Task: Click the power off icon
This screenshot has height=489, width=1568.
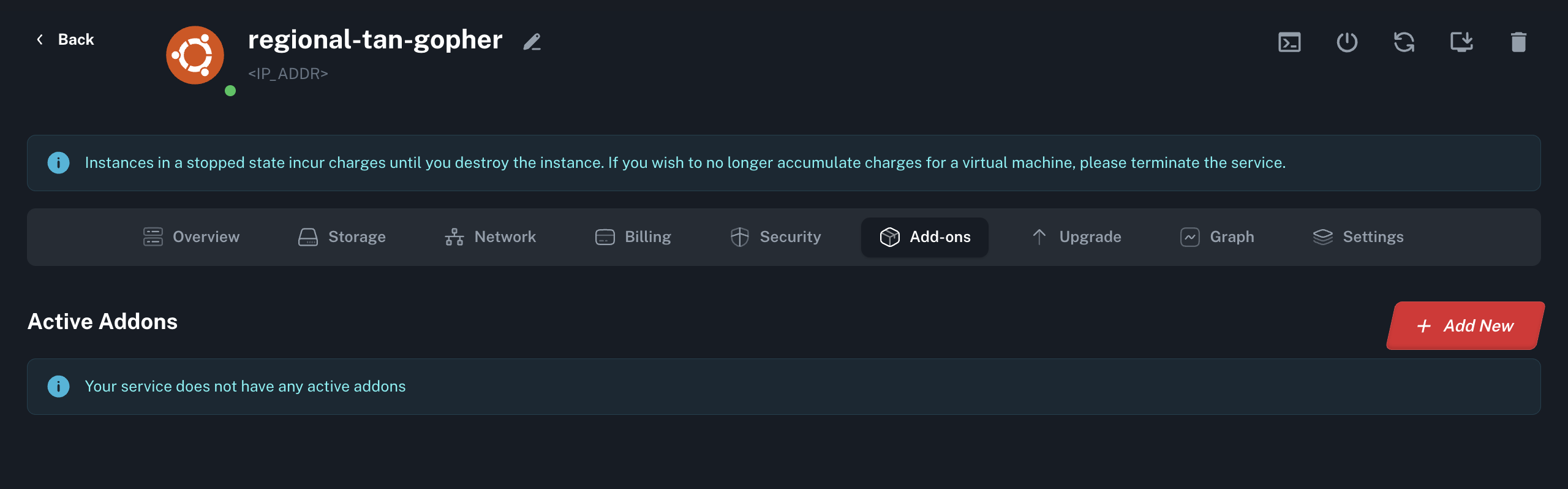Action: (x=1347, y=42)
